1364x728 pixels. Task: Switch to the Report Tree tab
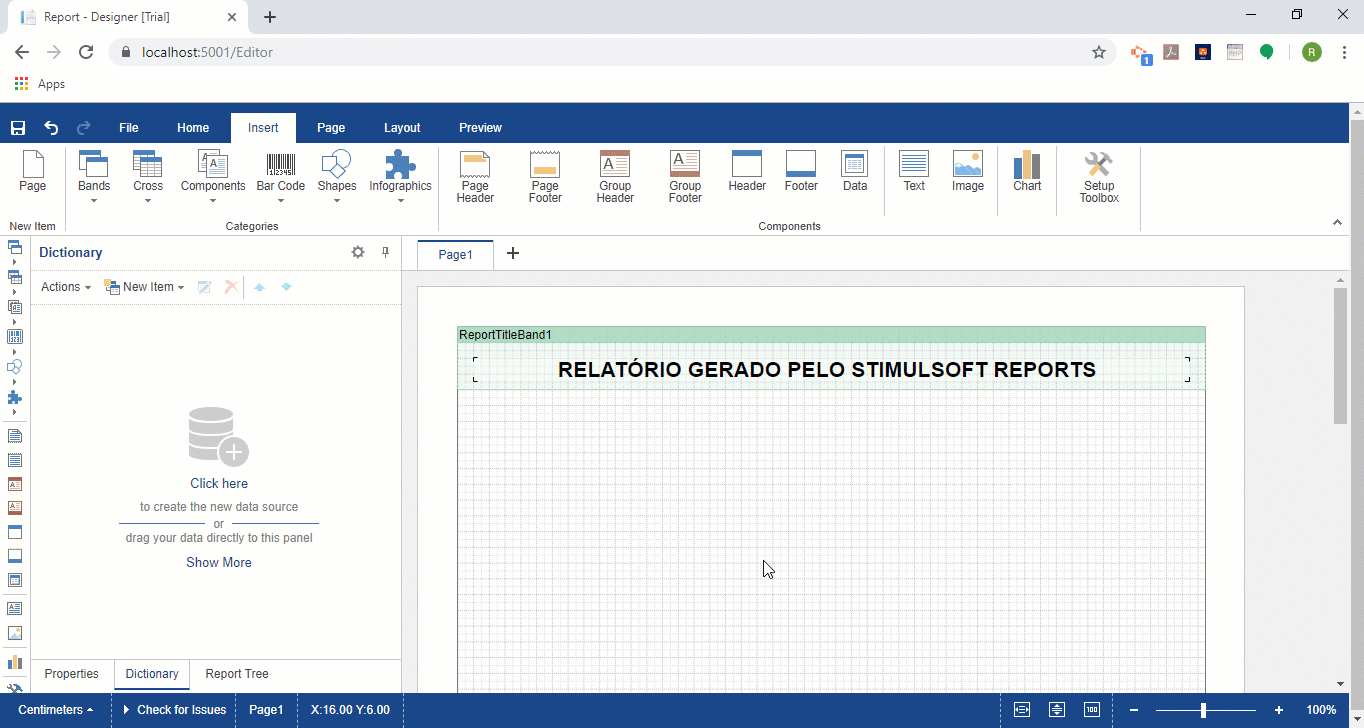(237, 674)
